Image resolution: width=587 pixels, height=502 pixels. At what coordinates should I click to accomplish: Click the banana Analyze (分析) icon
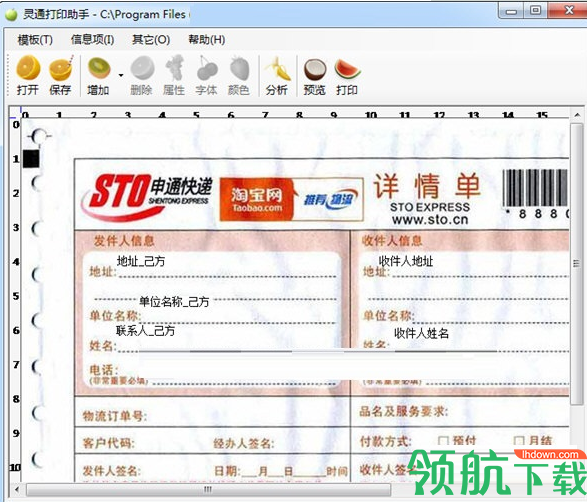click(x=277, y=68)
